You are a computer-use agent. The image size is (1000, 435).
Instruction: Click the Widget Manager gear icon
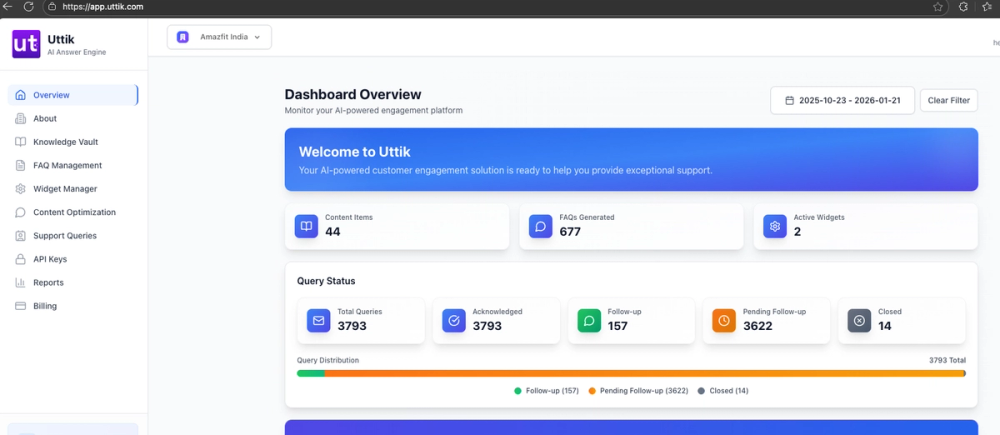20,189
